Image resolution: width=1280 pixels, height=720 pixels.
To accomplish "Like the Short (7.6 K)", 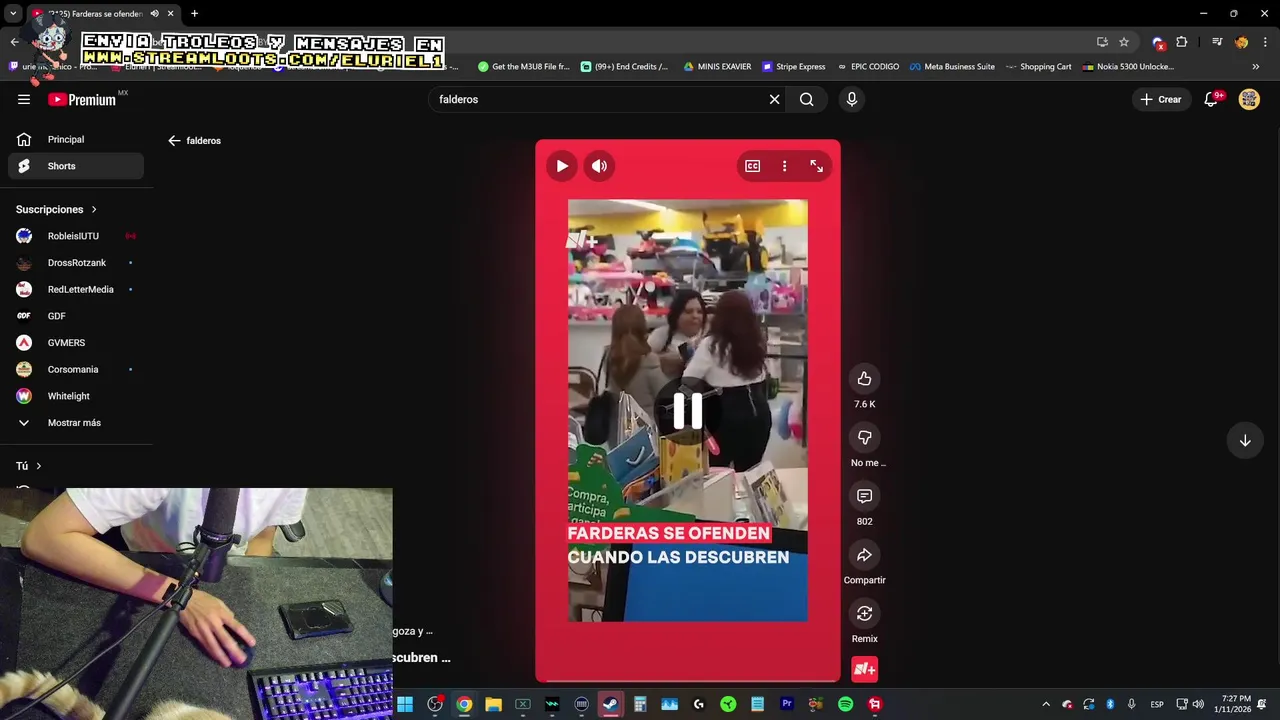I will 864,379.
